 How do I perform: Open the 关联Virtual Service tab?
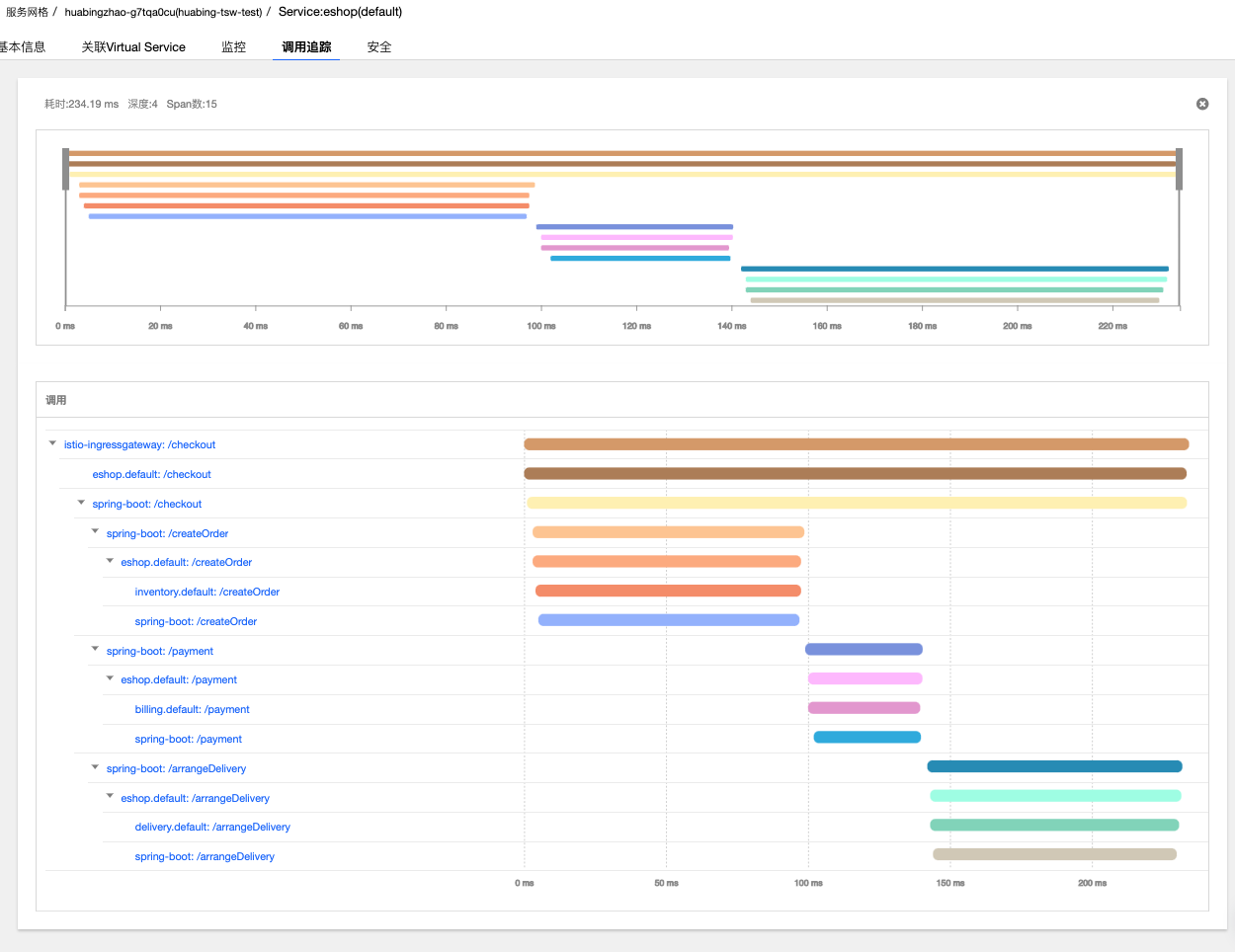coord(133,46)
